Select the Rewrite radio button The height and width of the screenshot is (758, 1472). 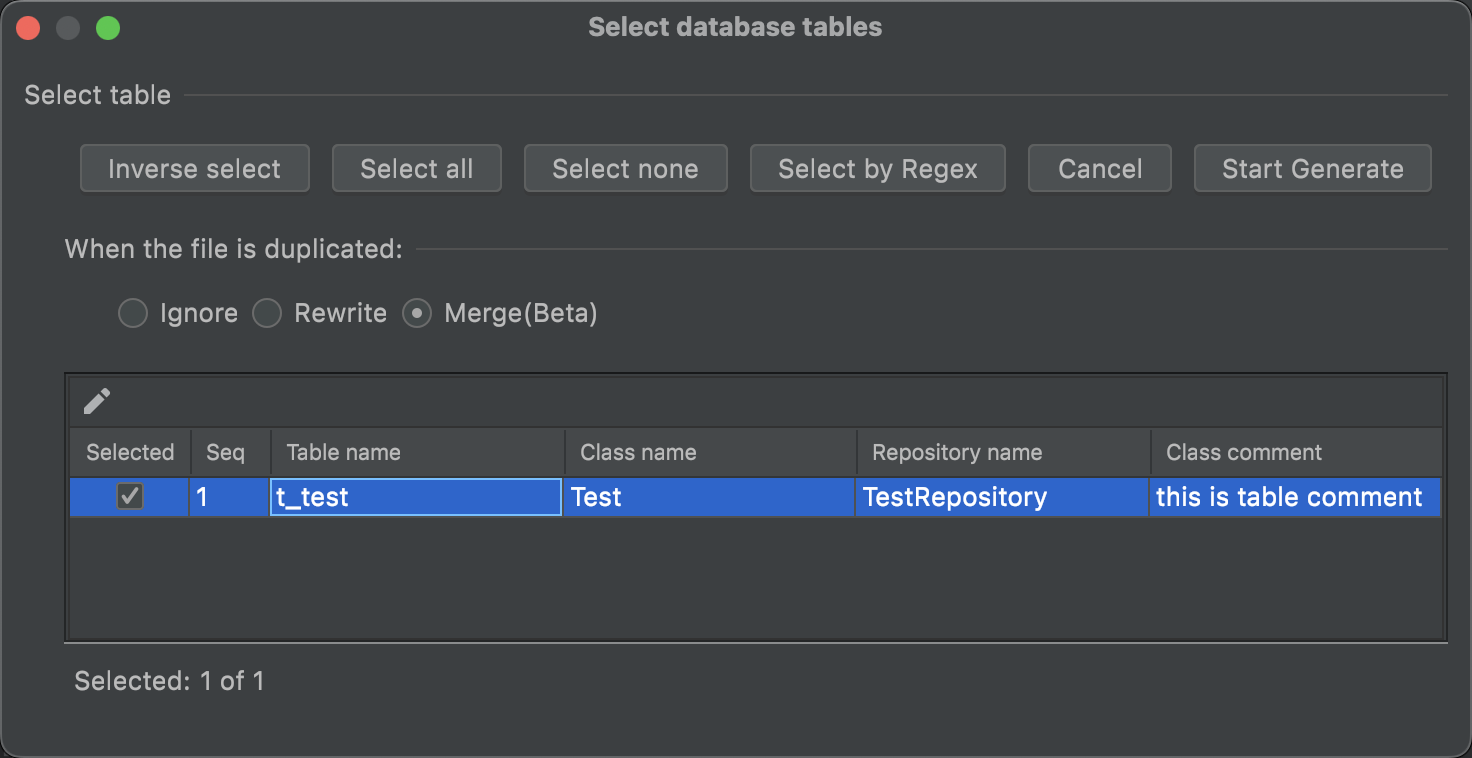267,314
